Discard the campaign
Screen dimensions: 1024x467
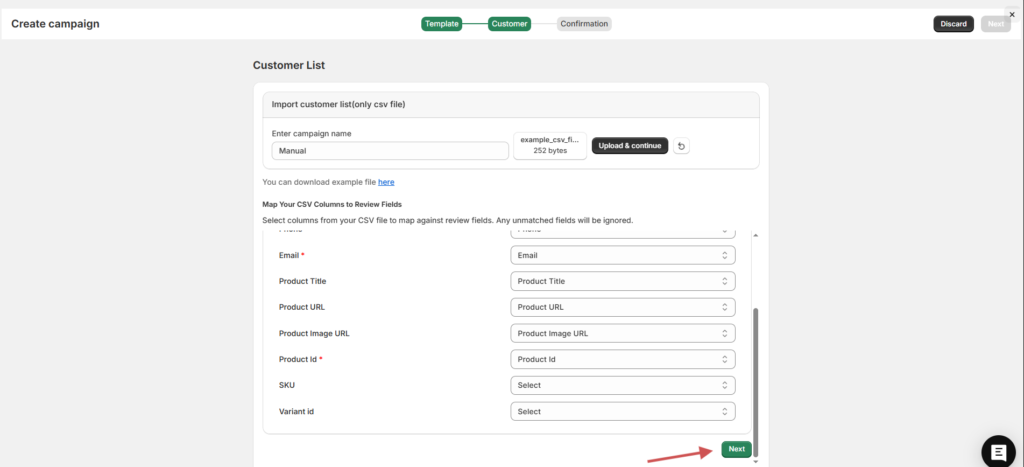953,23
